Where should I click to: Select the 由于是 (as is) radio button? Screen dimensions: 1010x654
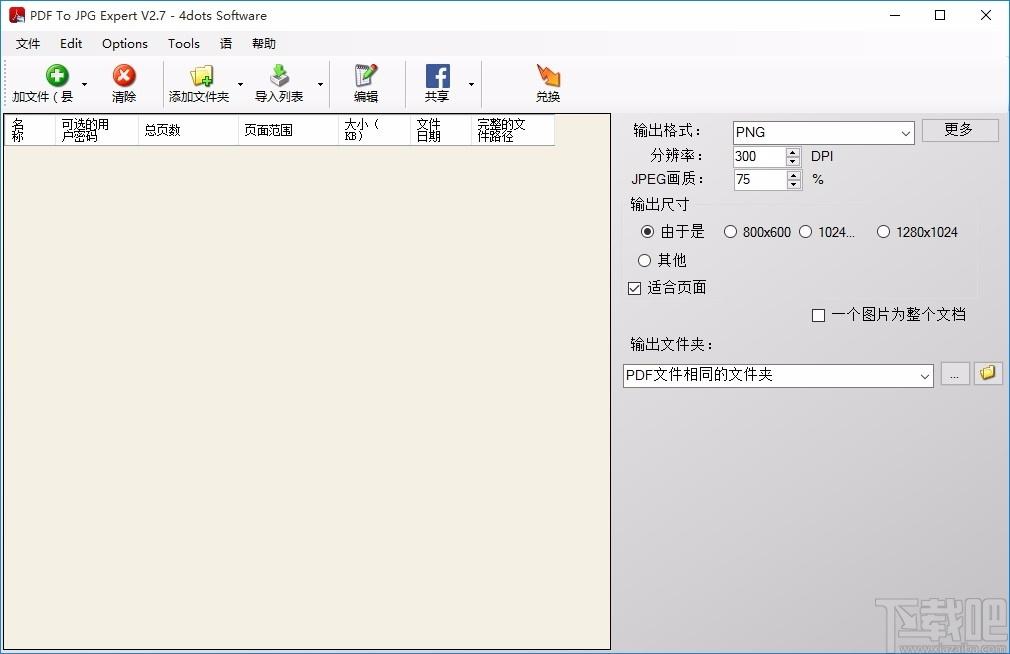pyautogui.click(x=647, y=231)
